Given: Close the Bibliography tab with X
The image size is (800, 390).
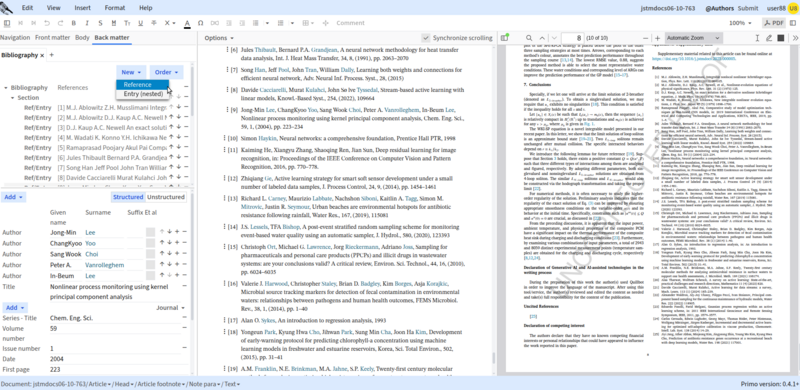Looking at the screenshot, I should click(42, 55).
